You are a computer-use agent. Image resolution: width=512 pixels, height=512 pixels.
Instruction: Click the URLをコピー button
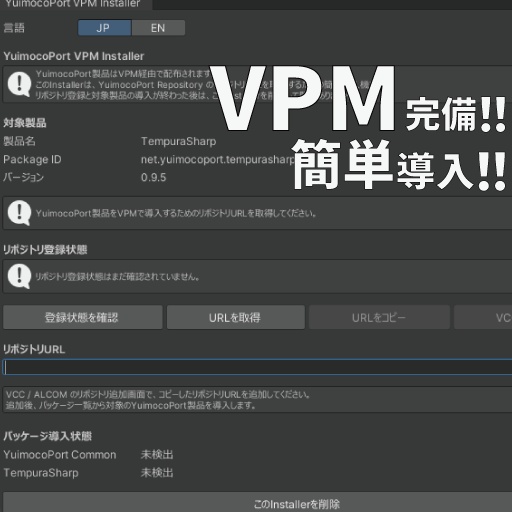coord(379,317)
